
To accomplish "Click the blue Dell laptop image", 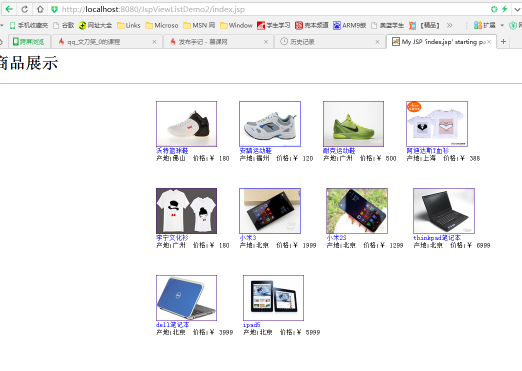I will (186, 298).
